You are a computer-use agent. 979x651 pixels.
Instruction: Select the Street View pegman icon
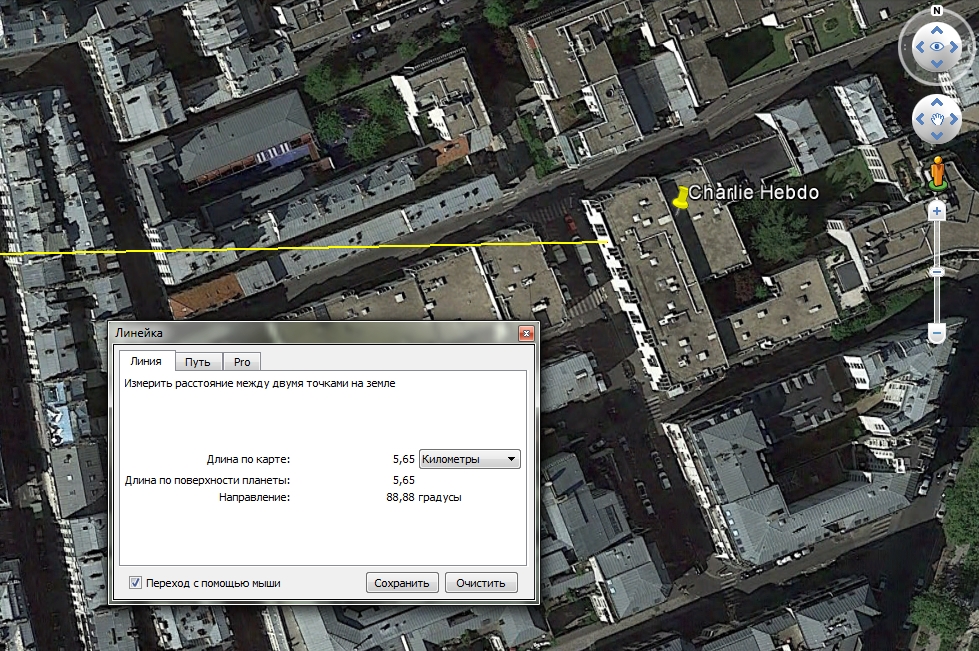[937, 173]
